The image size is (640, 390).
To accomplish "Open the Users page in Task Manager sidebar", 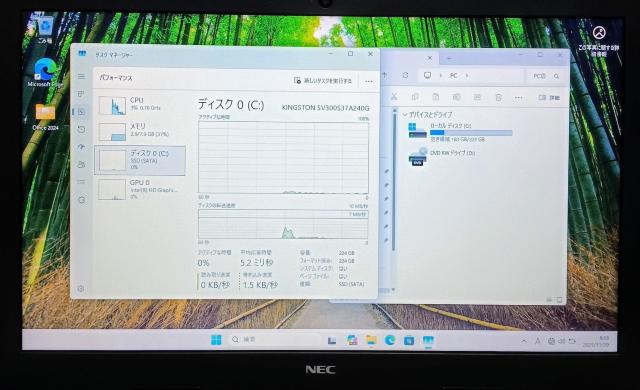I will point(82,164).
